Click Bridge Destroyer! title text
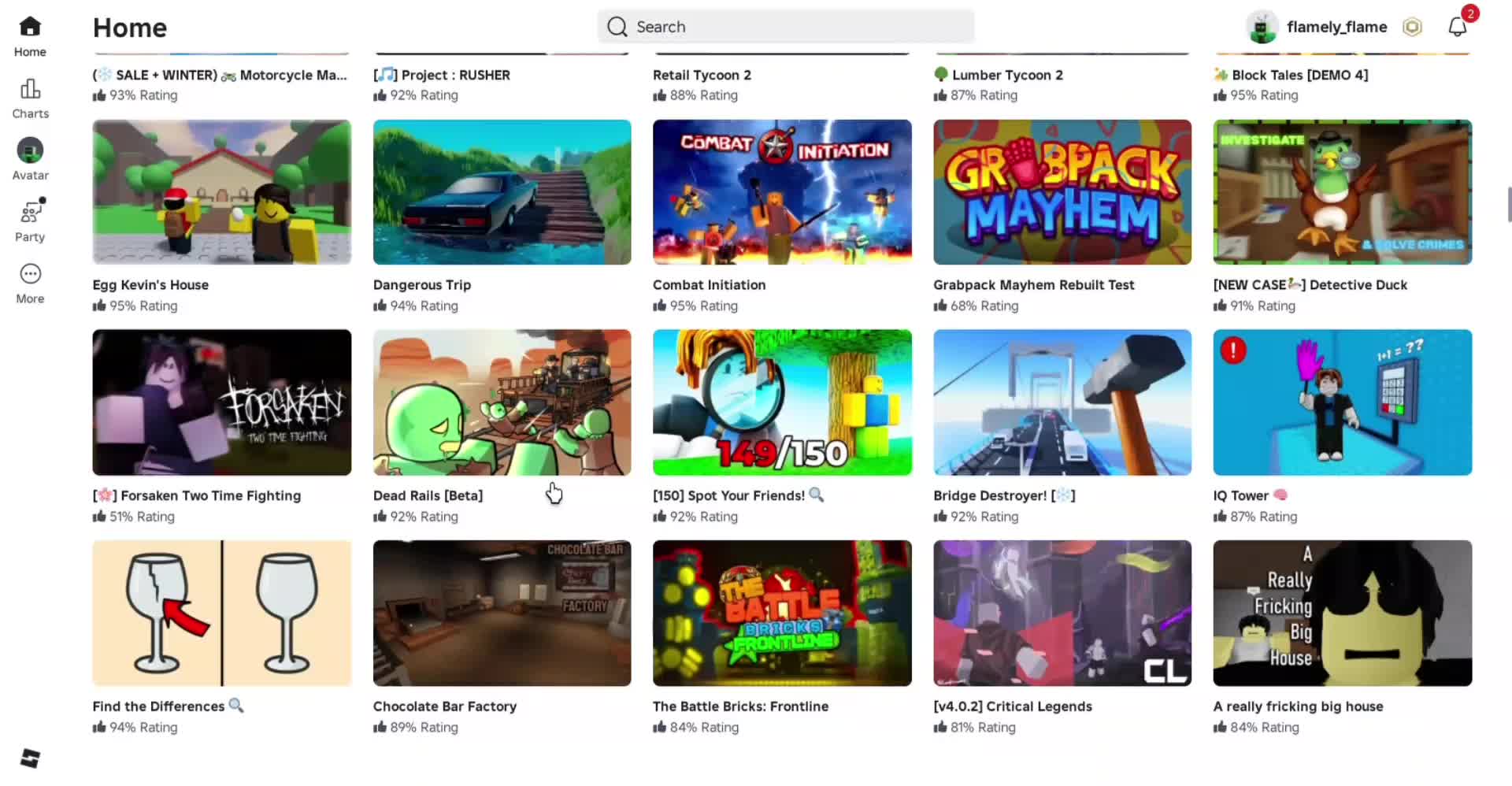 1004,495
